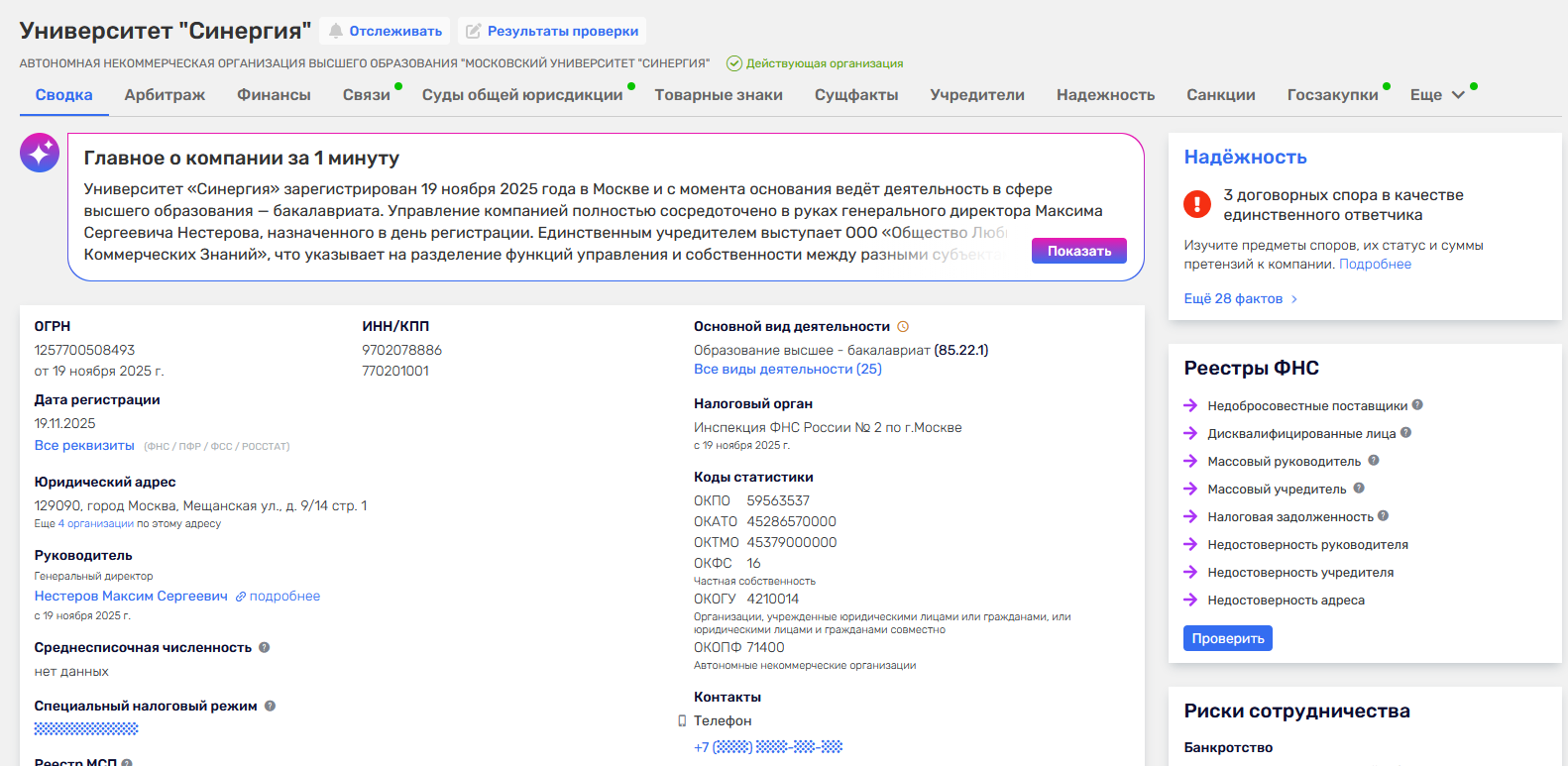Click help icon beside Массовый руководитель
Screen dimensions: 1568x766
coord(1374,460)
